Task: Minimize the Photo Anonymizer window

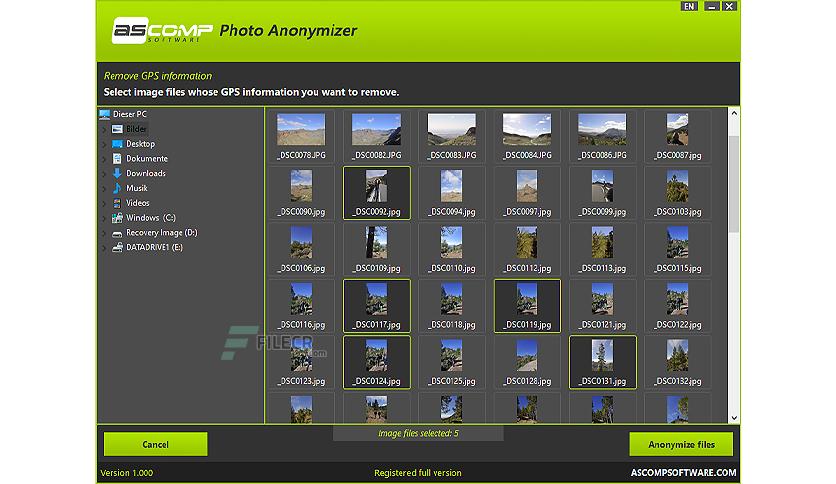Action: 712,6
